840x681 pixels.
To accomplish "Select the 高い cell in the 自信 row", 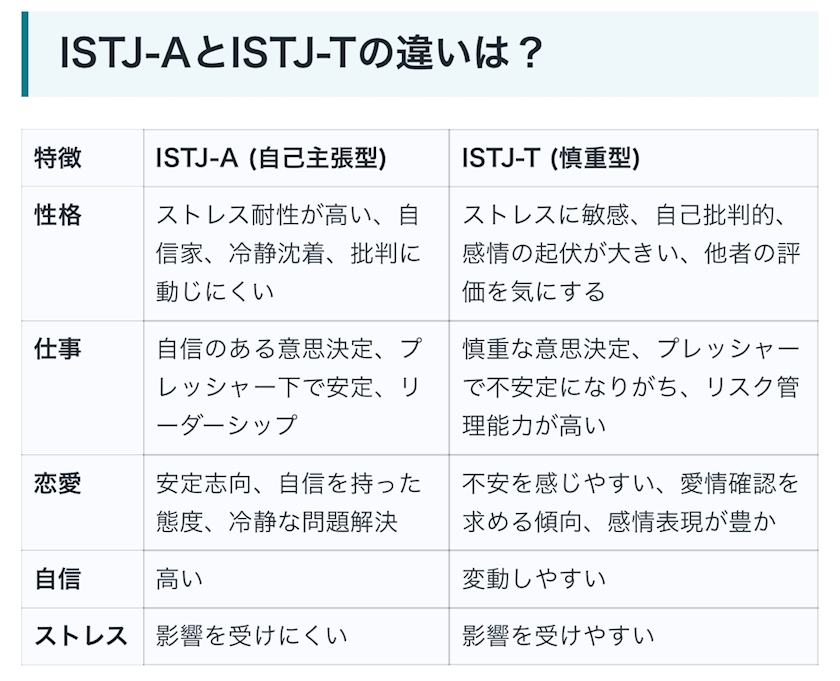I will click(180, 579).
